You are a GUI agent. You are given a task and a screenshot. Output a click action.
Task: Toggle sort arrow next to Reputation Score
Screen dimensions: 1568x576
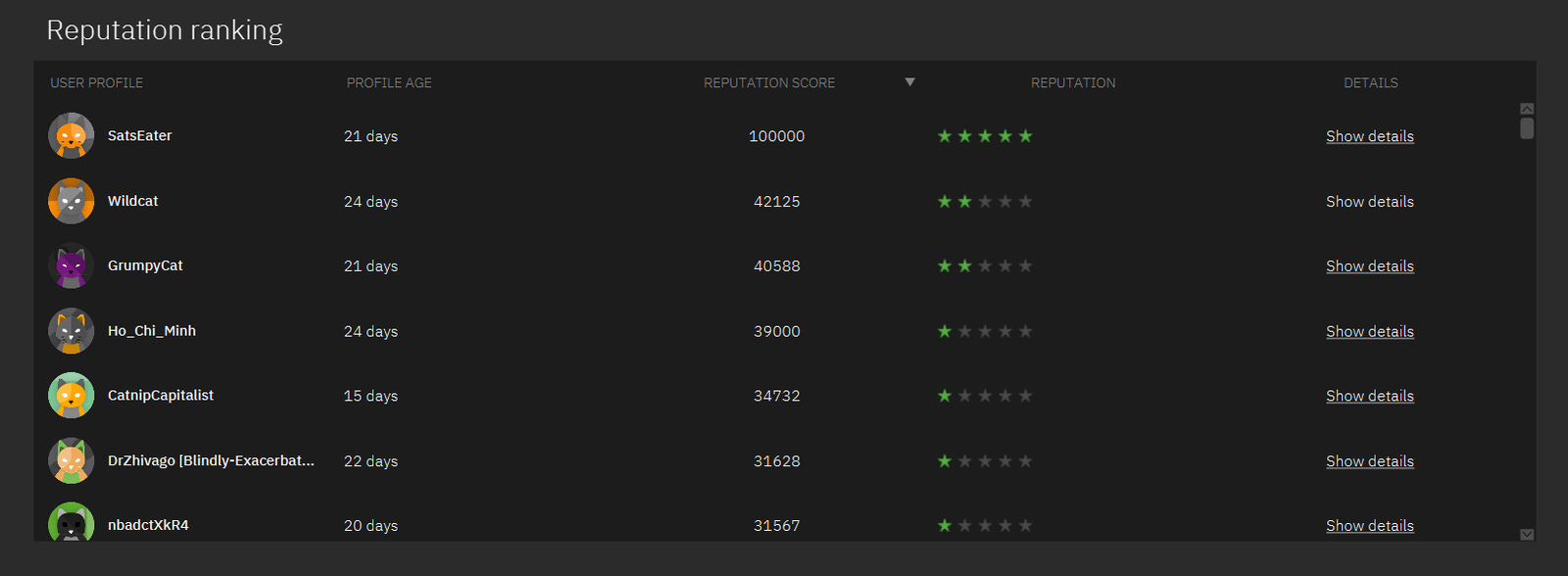[x=909, y=82]
